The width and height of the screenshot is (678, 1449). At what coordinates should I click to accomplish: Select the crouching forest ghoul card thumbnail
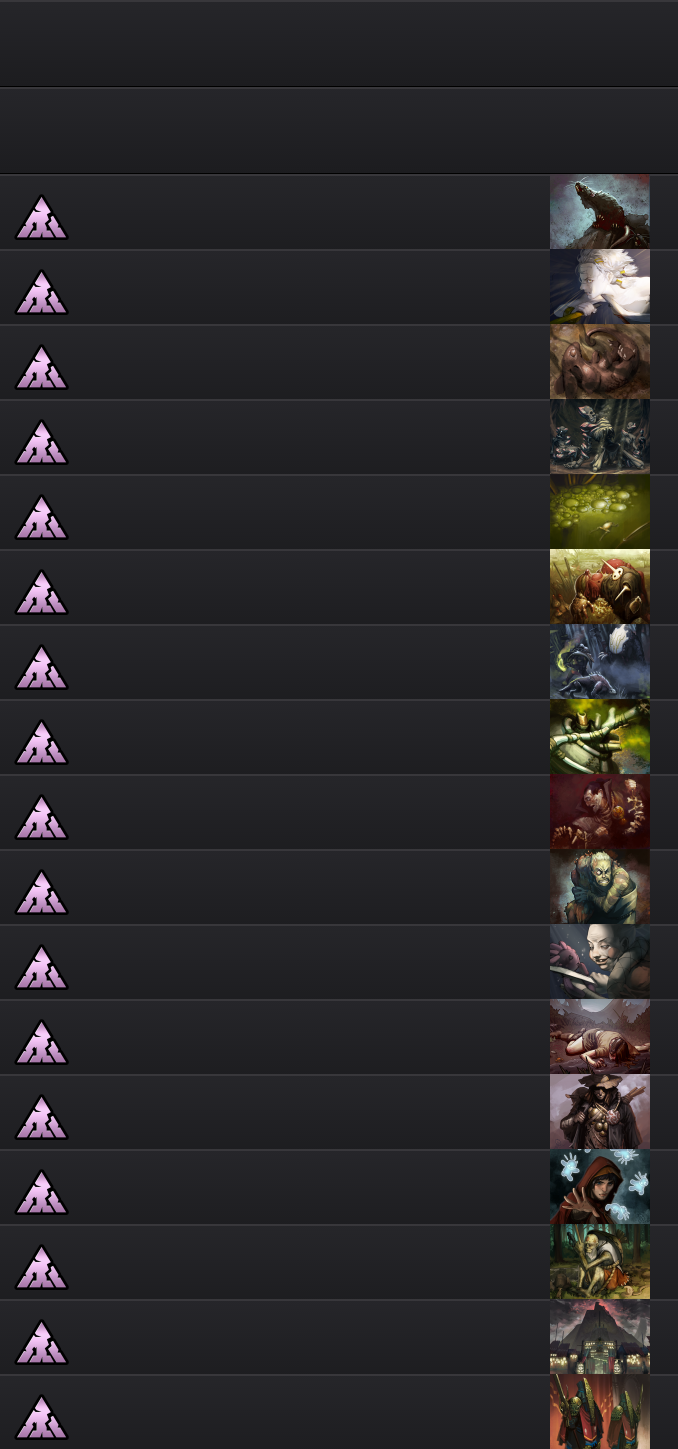click(x=600, y=1262)
